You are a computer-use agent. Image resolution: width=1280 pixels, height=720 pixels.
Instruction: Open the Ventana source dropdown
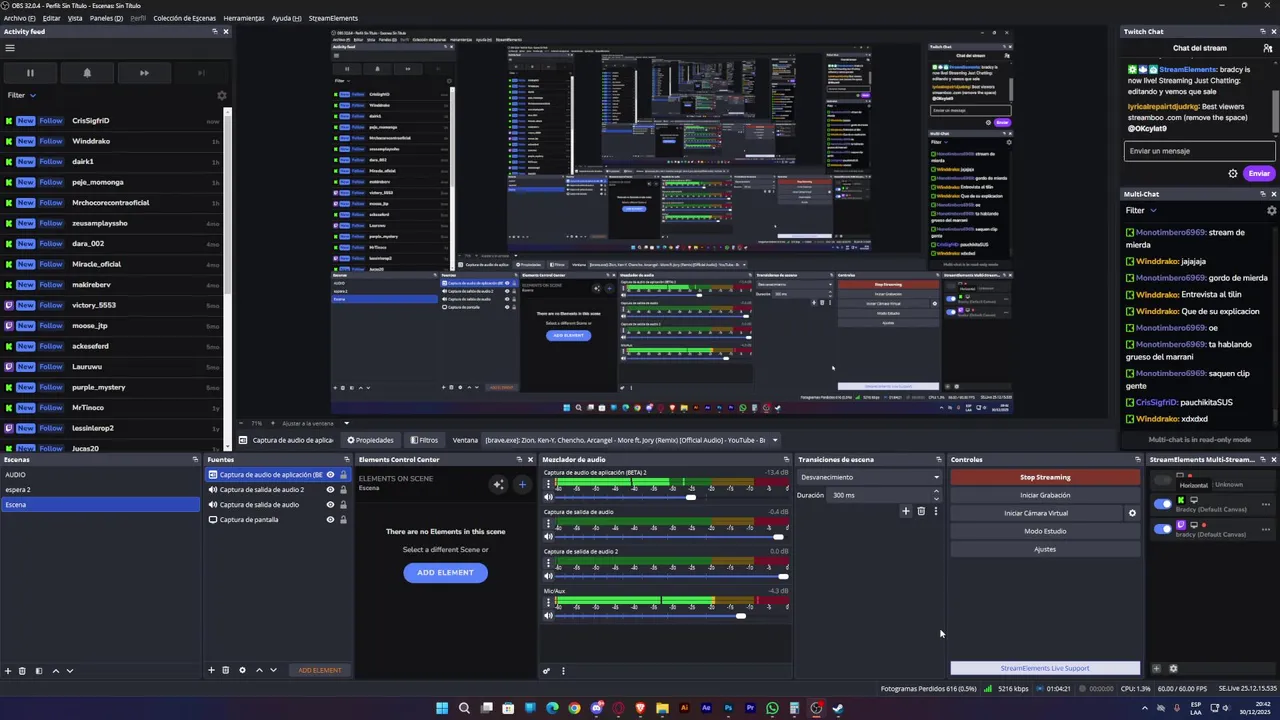coord(631,440)
